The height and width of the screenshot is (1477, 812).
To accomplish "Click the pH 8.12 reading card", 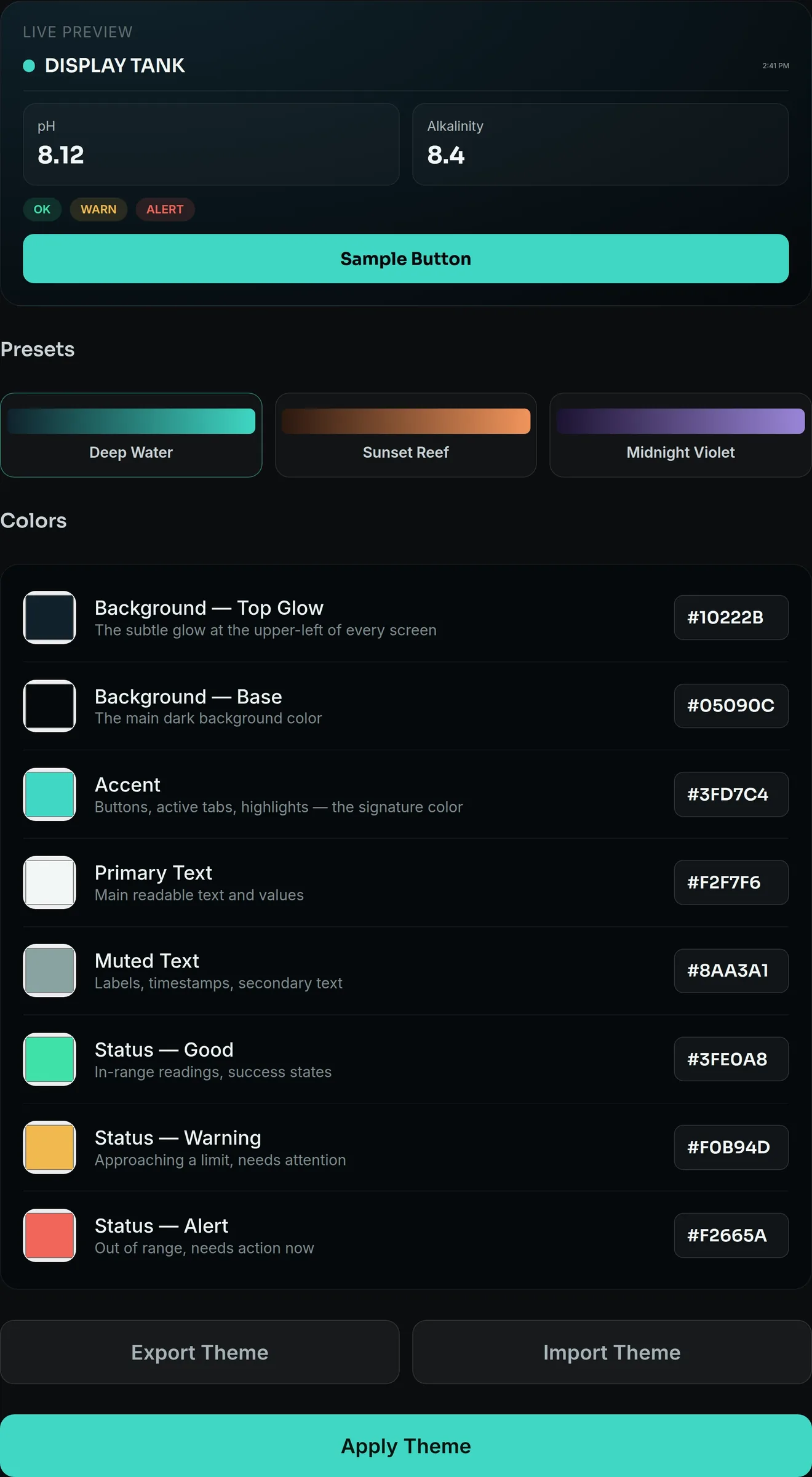I will point(211,144).
